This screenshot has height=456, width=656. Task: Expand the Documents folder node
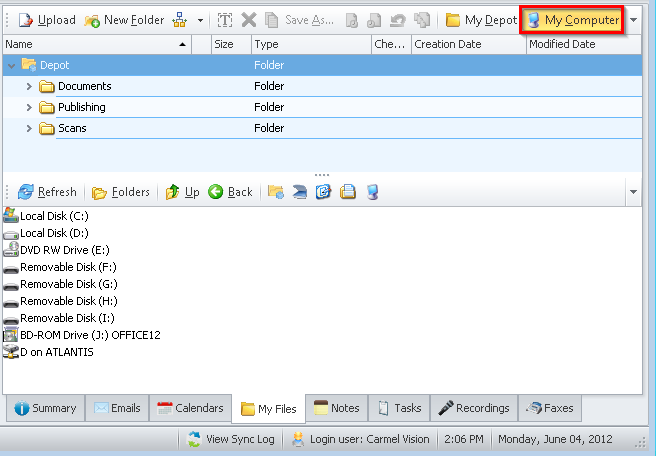click(x=29, y=86)
